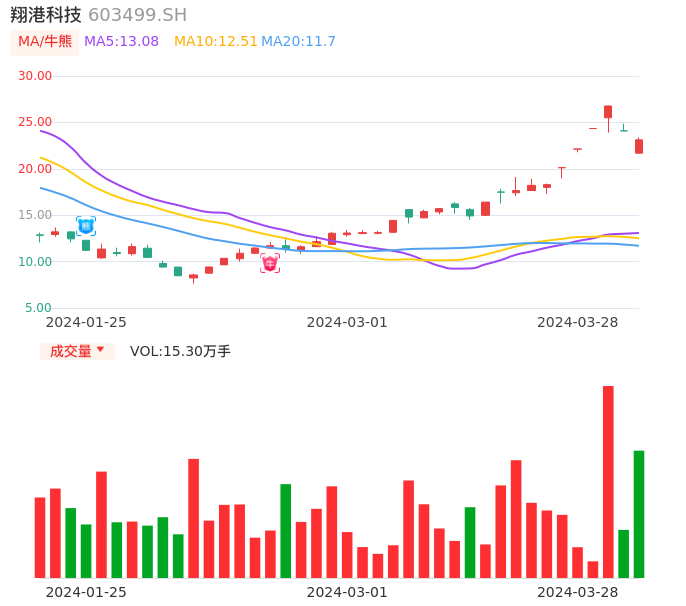The height and width of the screenshot is (606, 686).
Task: Select the MA/牛熊 indicator button
Action: (45, 42)
